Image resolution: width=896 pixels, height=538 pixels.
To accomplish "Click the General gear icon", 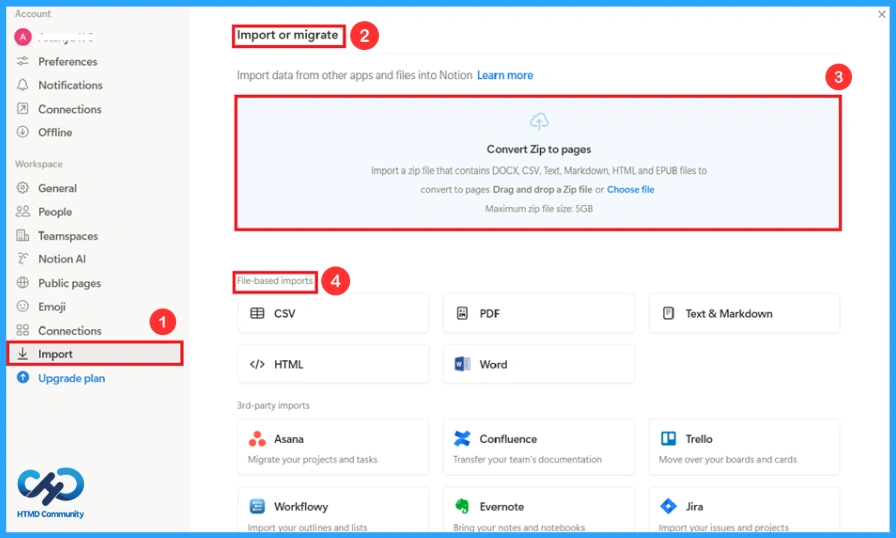I will point(22,188).
